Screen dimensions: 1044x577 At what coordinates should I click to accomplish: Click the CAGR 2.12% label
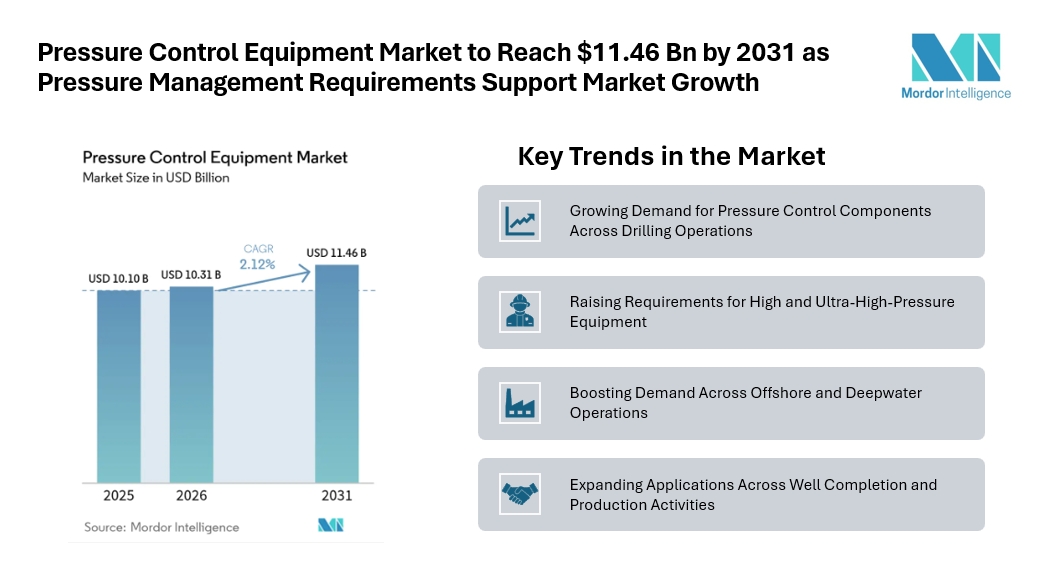coord(258,257)
